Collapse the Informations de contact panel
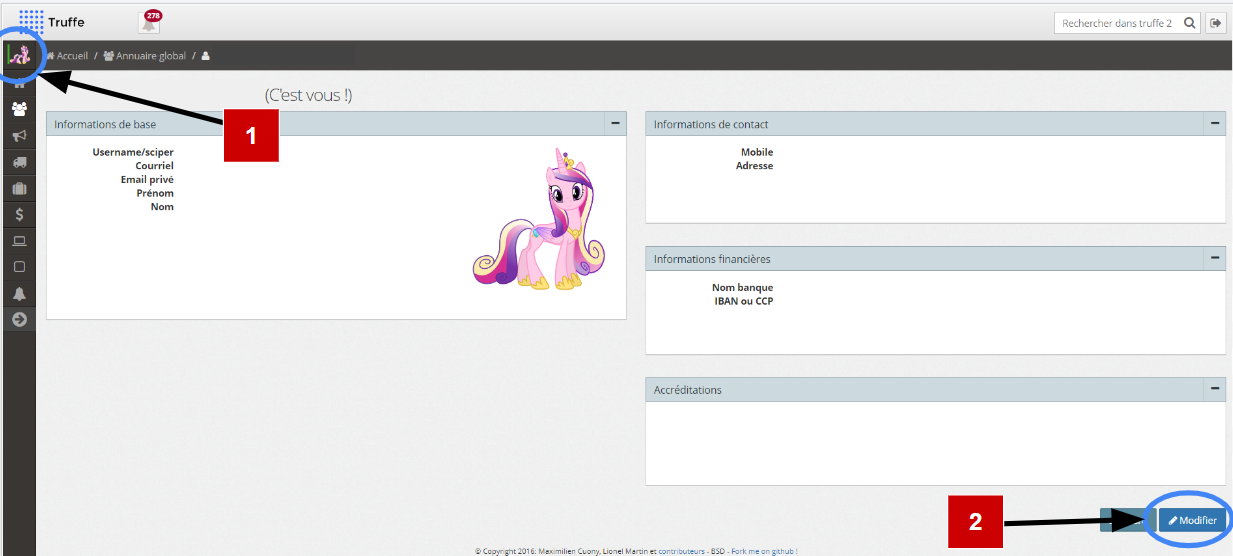 pyautogui.click(x=1215, y=123)
